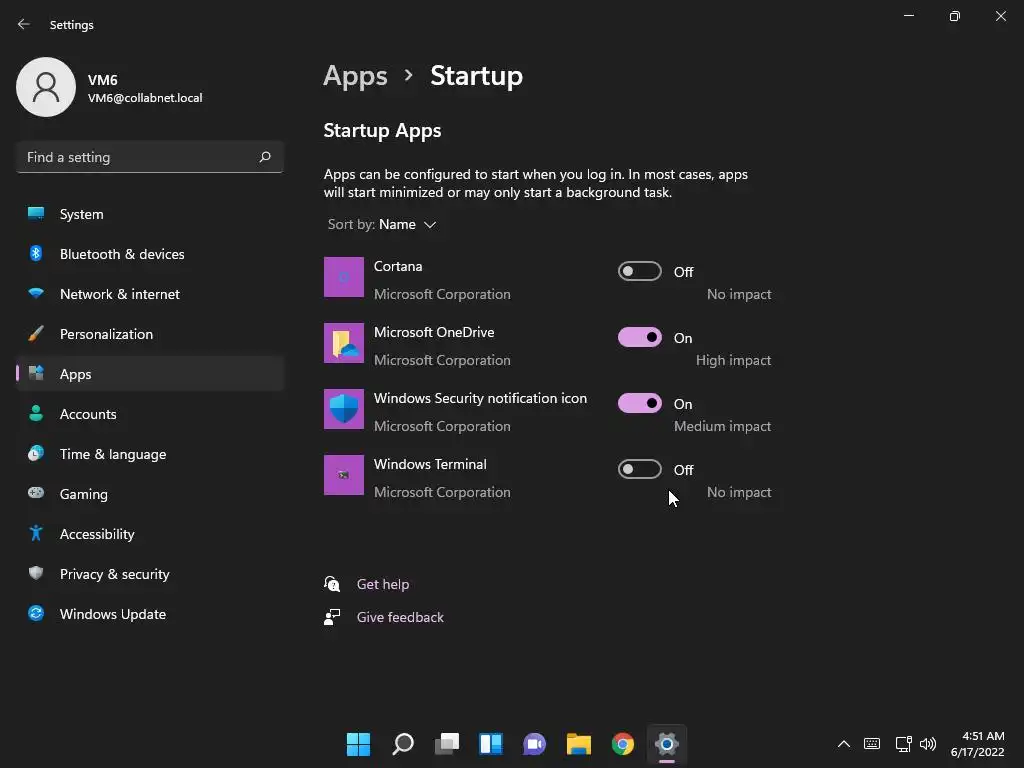Turn on Windows Terminal startup toggle

pos(639,469)
